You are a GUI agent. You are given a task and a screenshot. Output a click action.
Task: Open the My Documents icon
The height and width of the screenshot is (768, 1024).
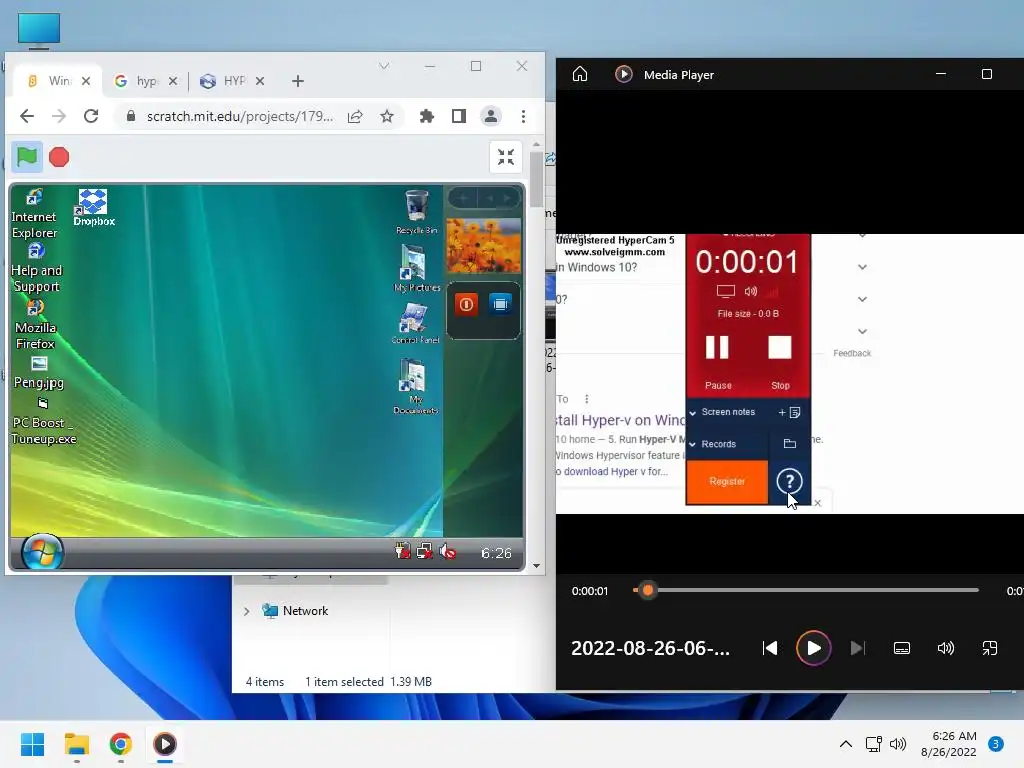415,386
